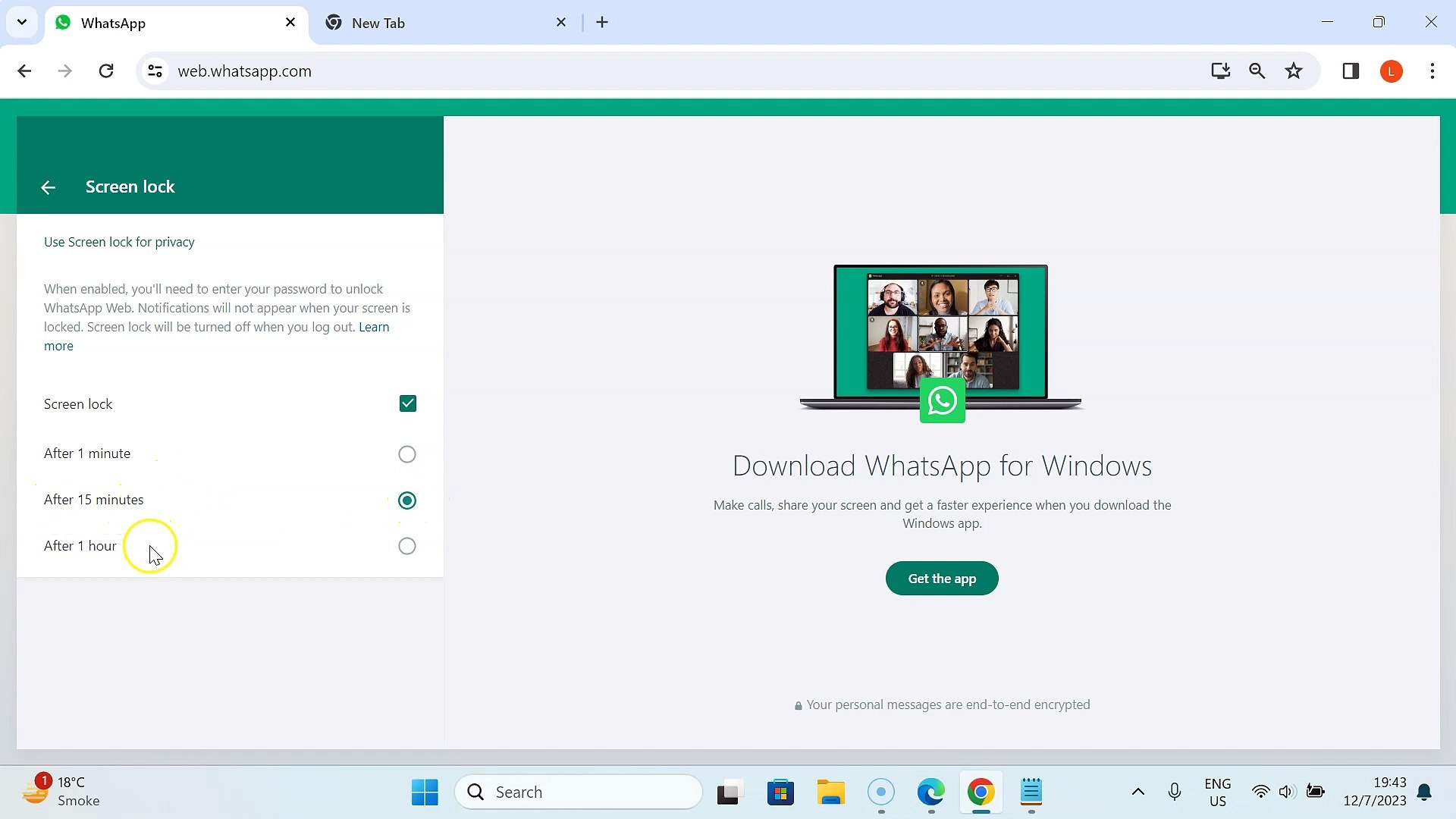Viewport: 1456px width, 819px height.
Task: Bookmark this page with the star icon
Action: click(x=1294, y=71)
